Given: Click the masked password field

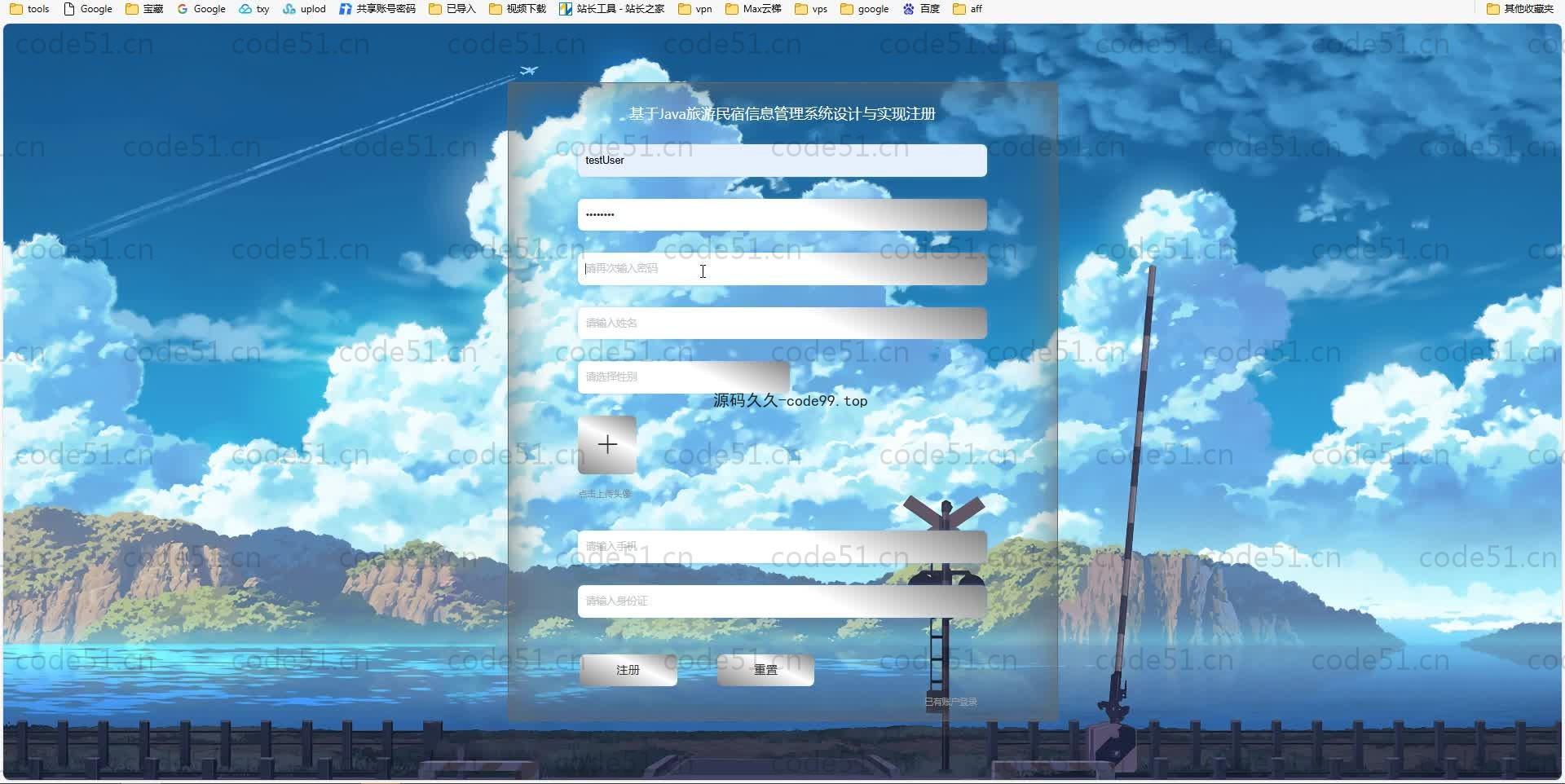Looking at the screenshot, I should coord(782,215).
